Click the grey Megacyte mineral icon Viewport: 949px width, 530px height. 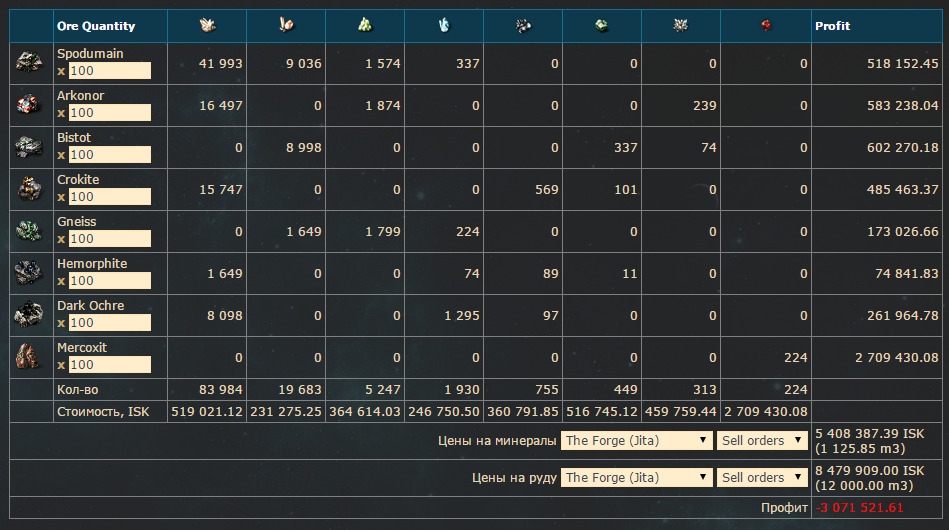(x=681, y=25)
